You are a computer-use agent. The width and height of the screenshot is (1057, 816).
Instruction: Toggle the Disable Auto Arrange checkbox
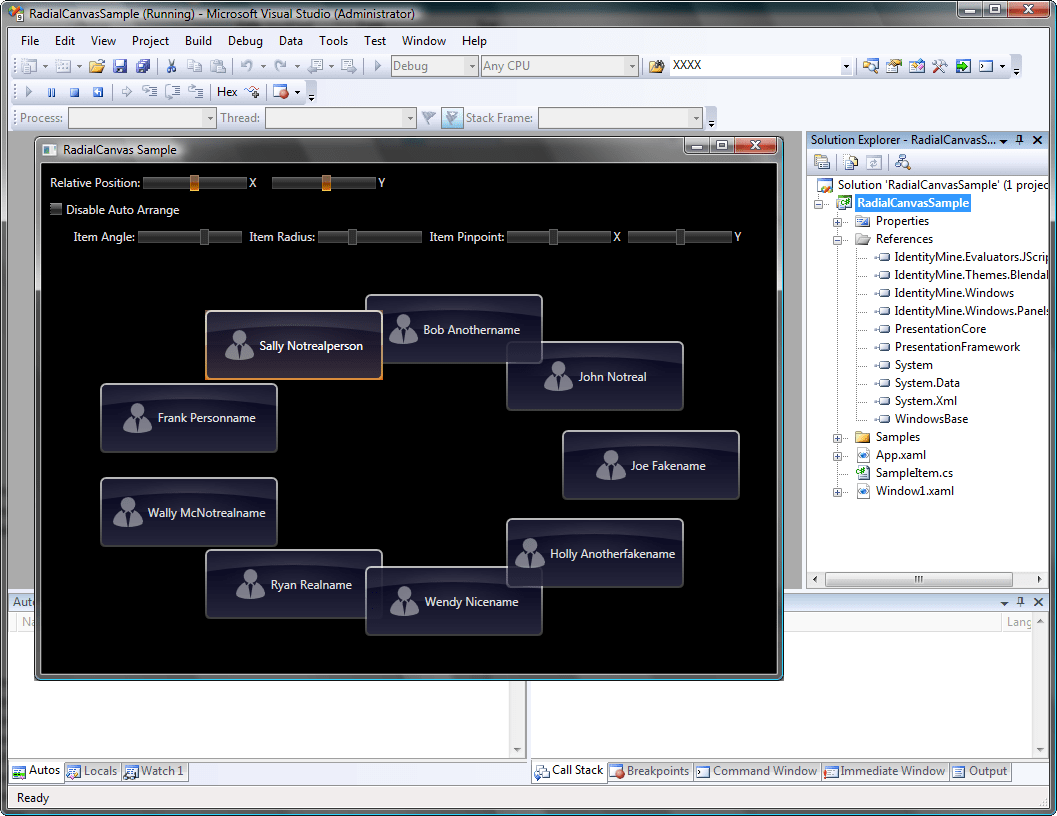(56, 210)
